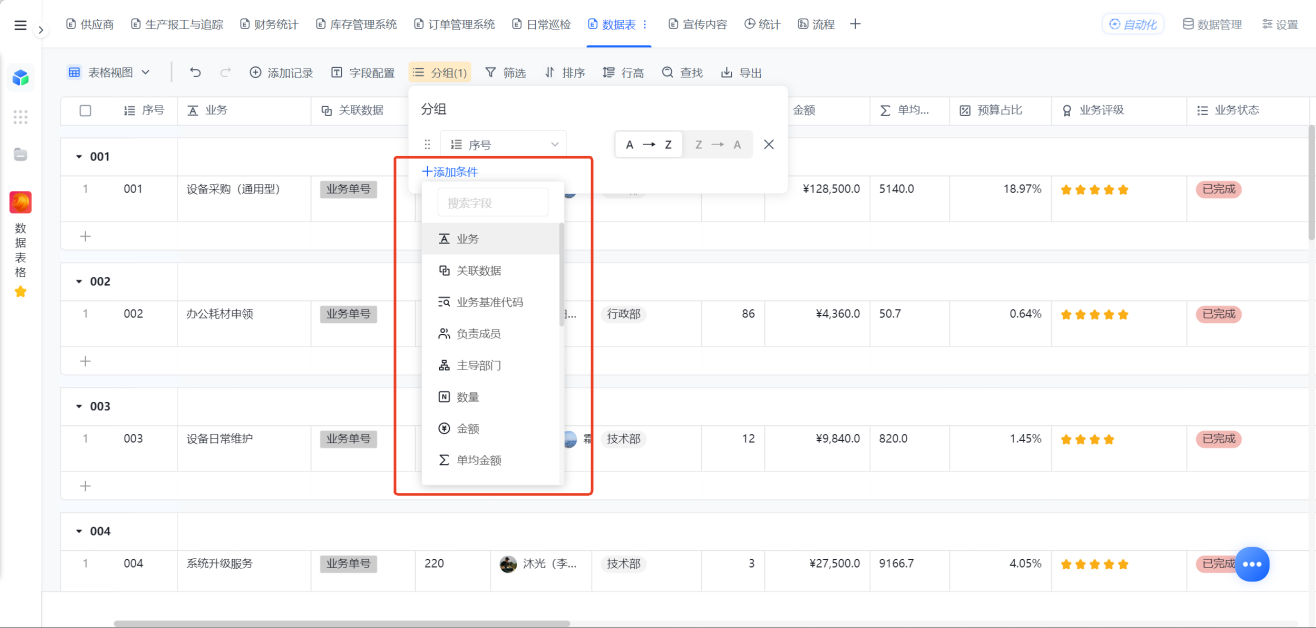1316x628 pixels.
Task: Click the drag handle beside 序号 group condition
Action: click(427, 144)
